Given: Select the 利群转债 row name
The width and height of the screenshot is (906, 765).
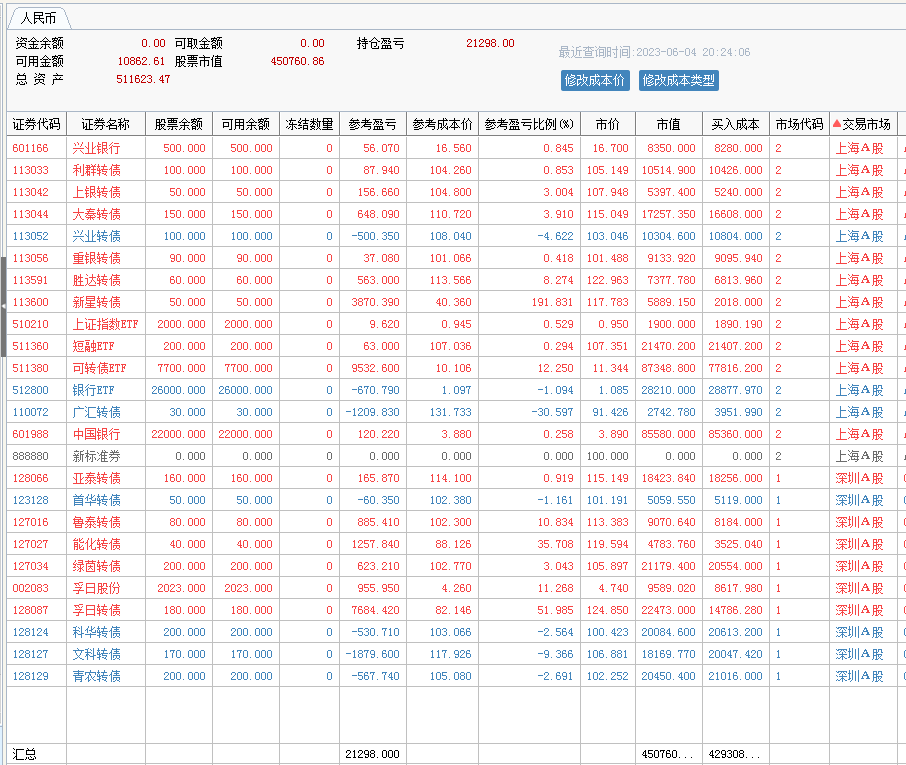Looking at the screenshot, I should (x=96, y=170).
